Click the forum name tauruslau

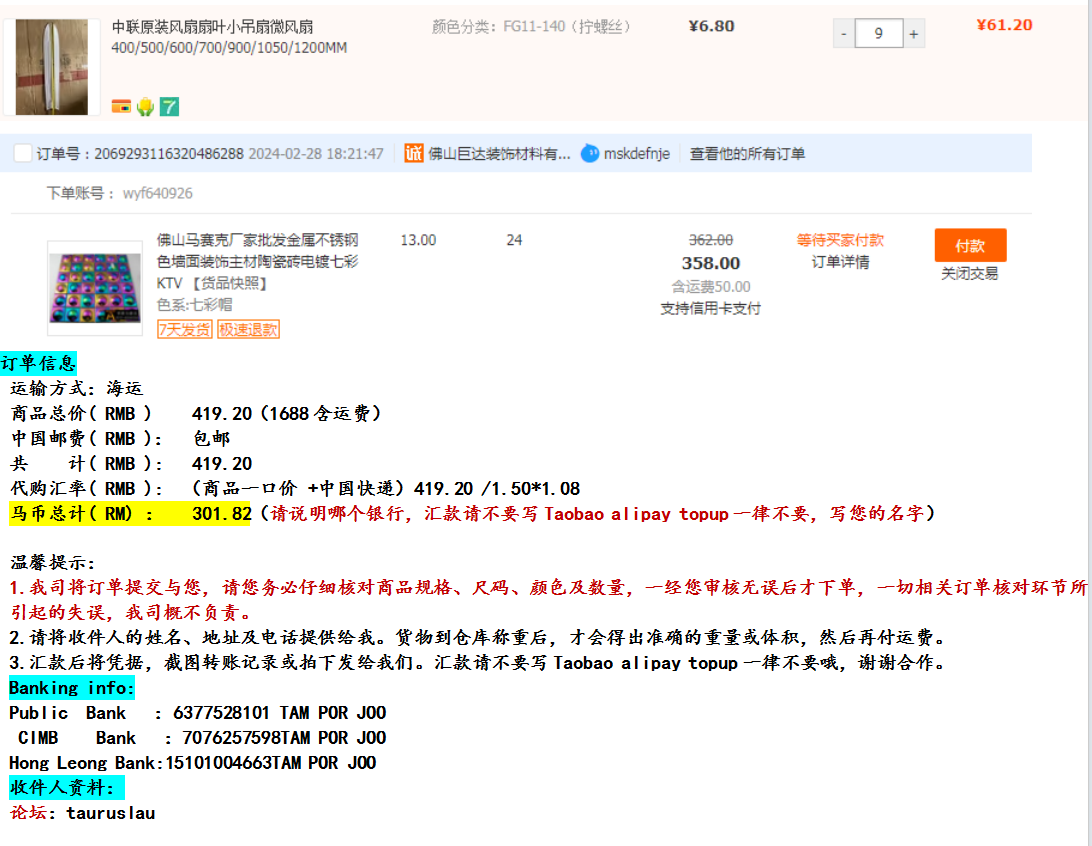(111, 813)
